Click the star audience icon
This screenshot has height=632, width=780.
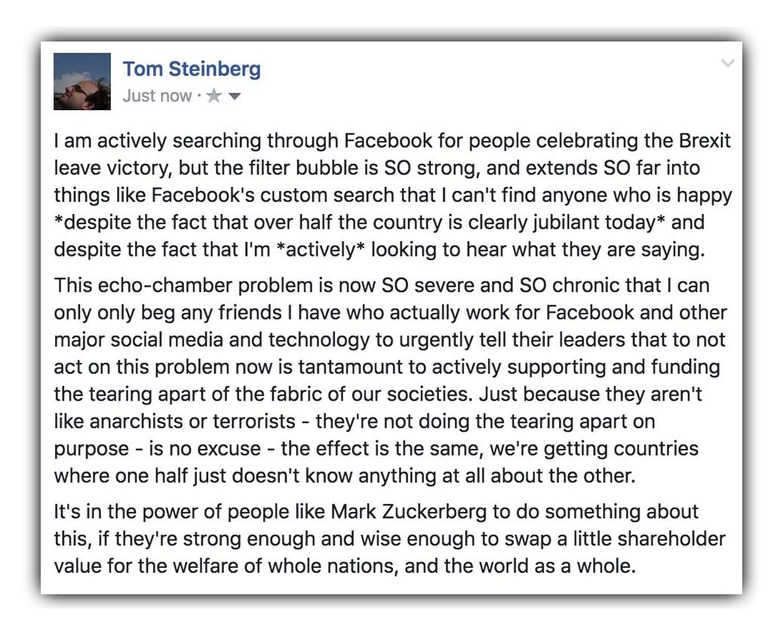pos(213,97)
